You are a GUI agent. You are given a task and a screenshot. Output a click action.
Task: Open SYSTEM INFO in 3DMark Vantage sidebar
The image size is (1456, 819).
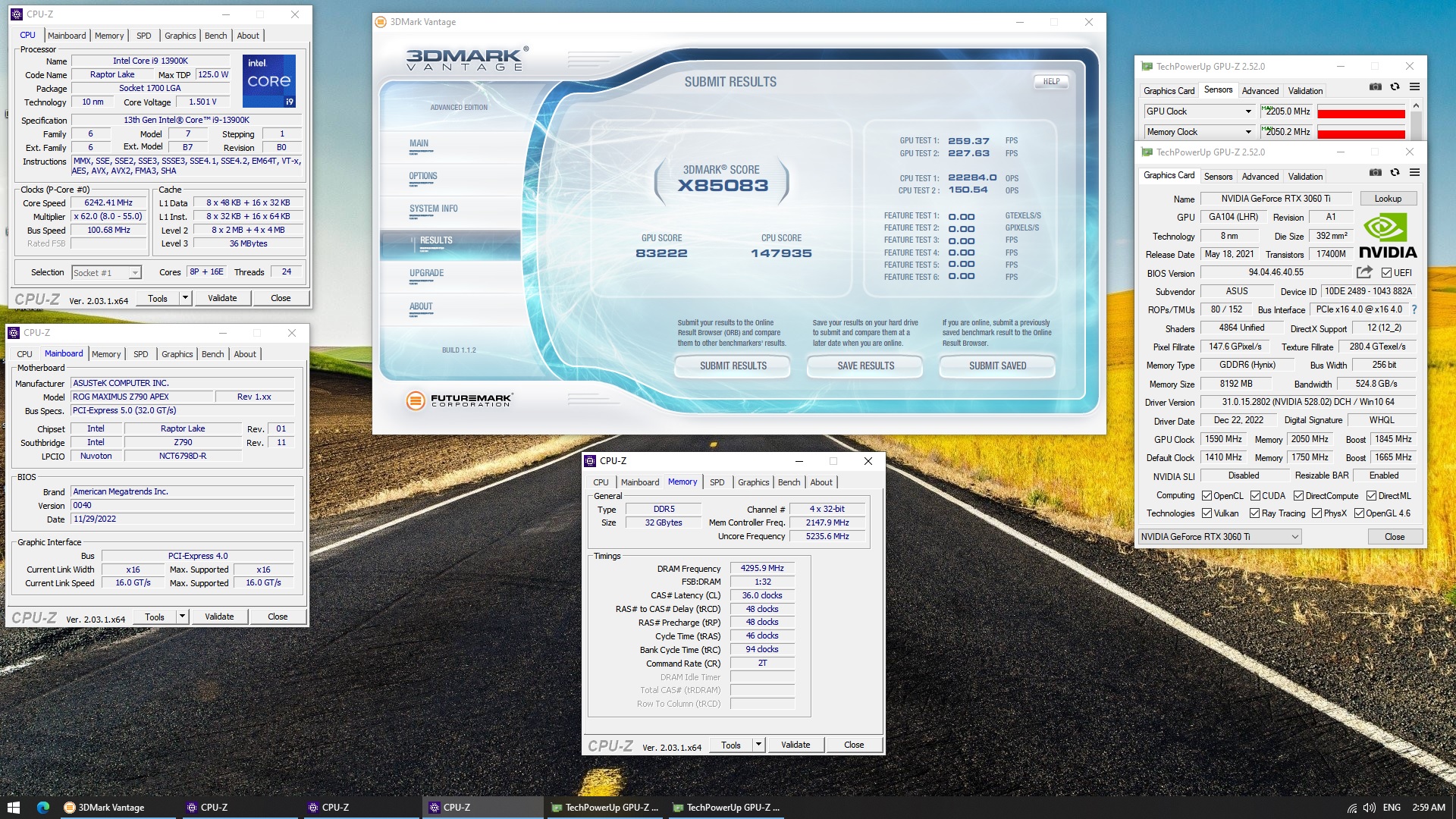tap(433, 209)
